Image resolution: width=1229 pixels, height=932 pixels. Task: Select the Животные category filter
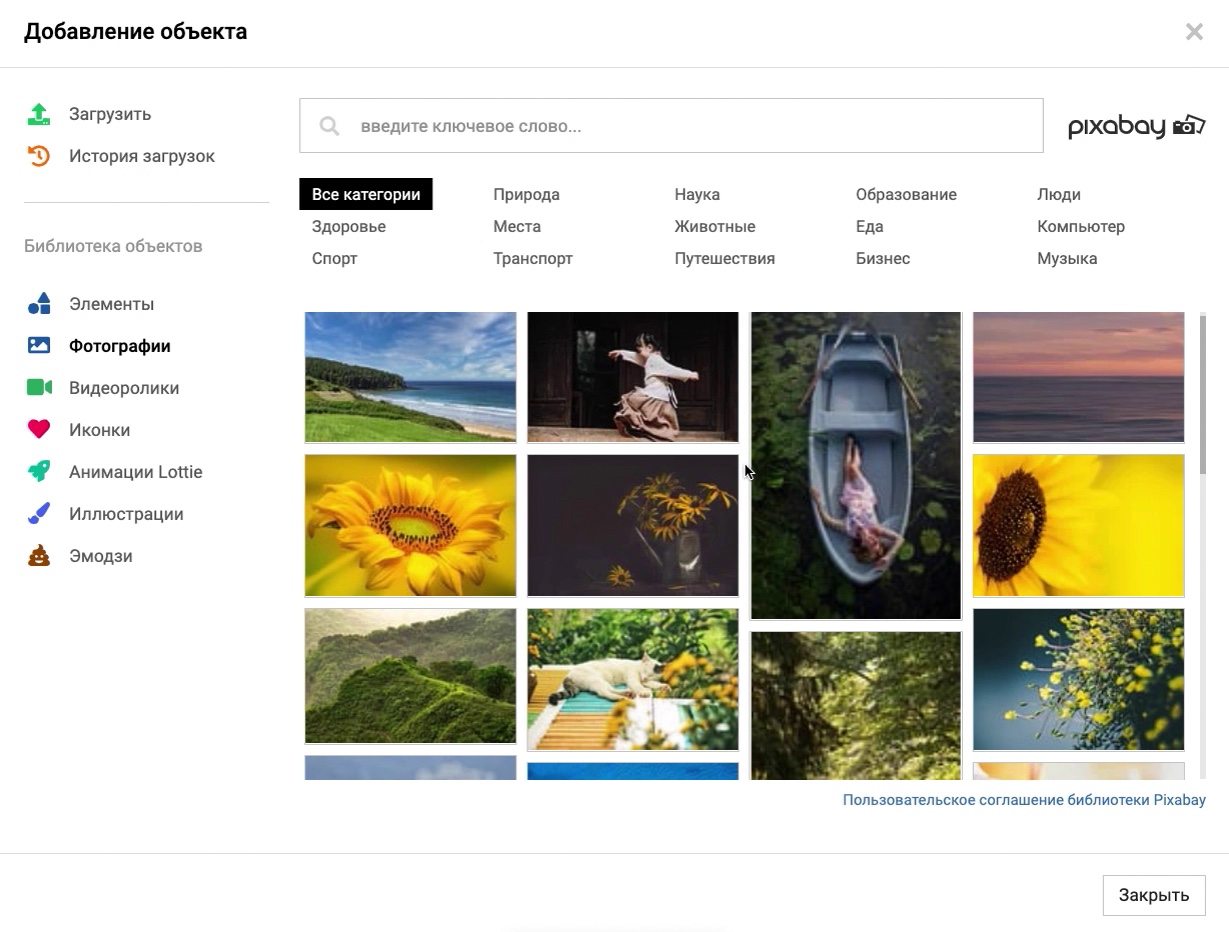(x=714, y=227)
